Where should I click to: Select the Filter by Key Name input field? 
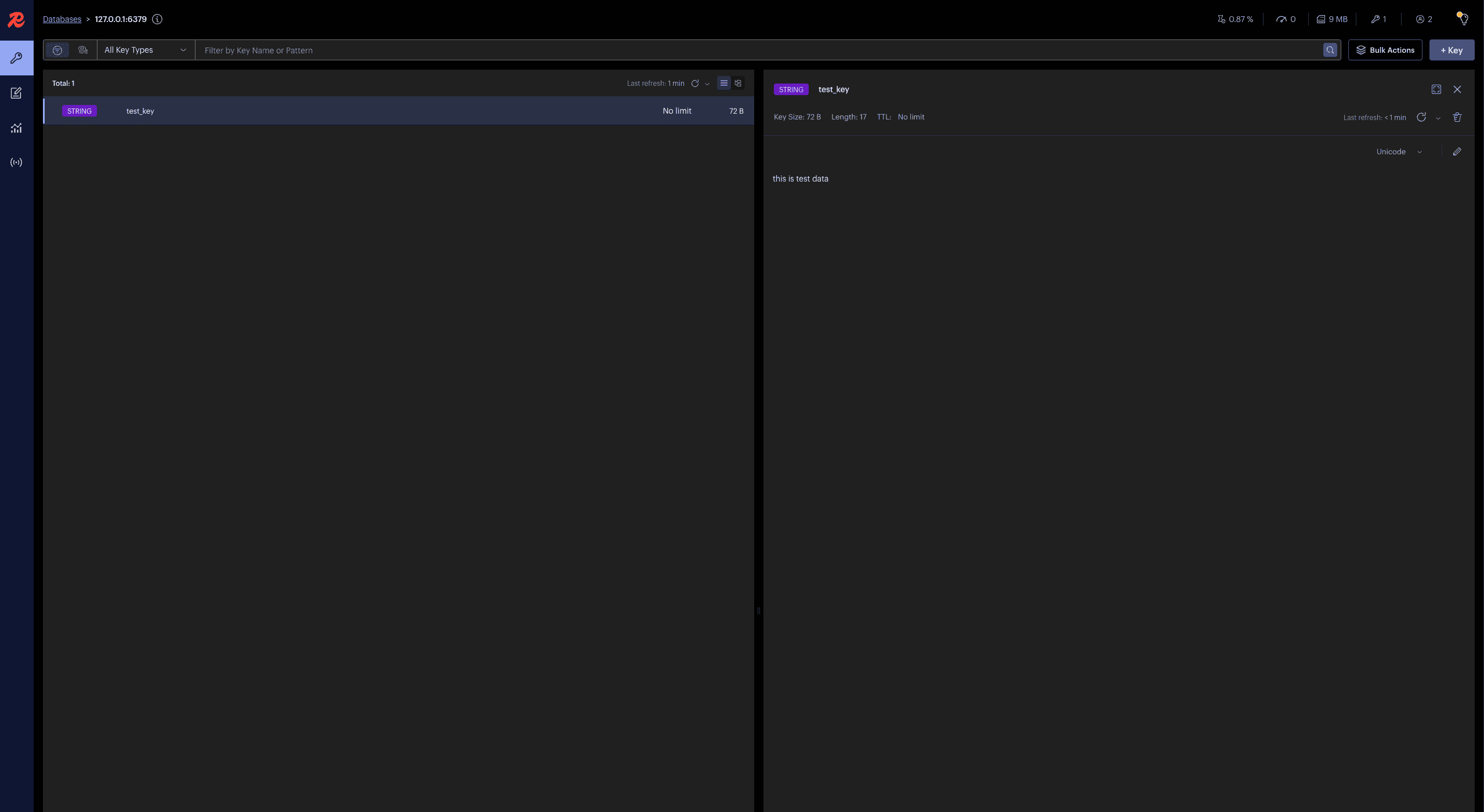tap(760, 50)
